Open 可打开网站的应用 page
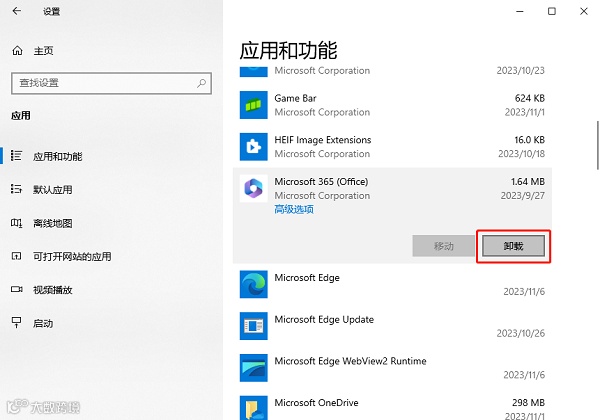600x420 pixels. pos(72,257)
